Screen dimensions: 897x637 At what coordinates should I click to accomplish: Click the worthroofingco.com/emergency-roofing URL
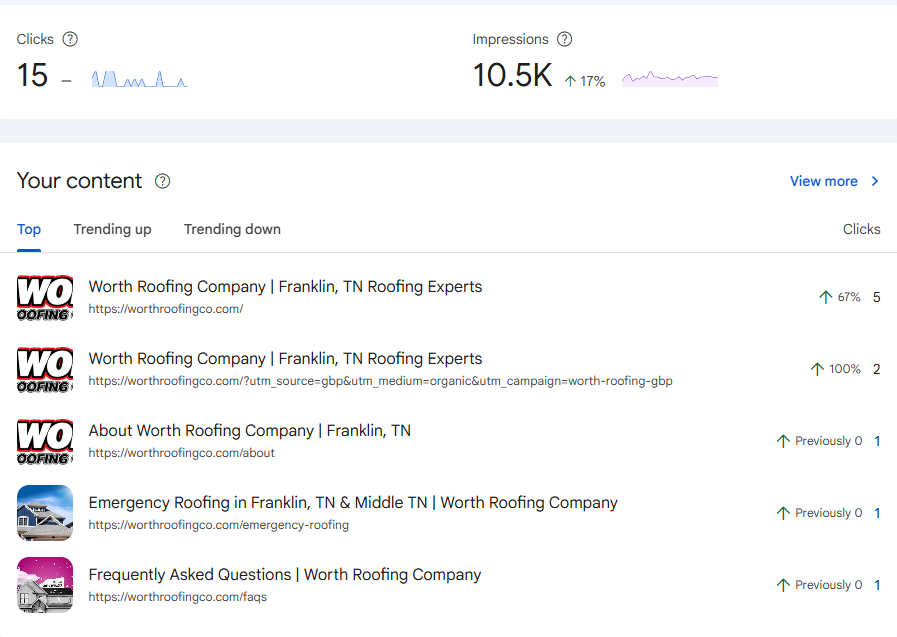click(219, 525)
